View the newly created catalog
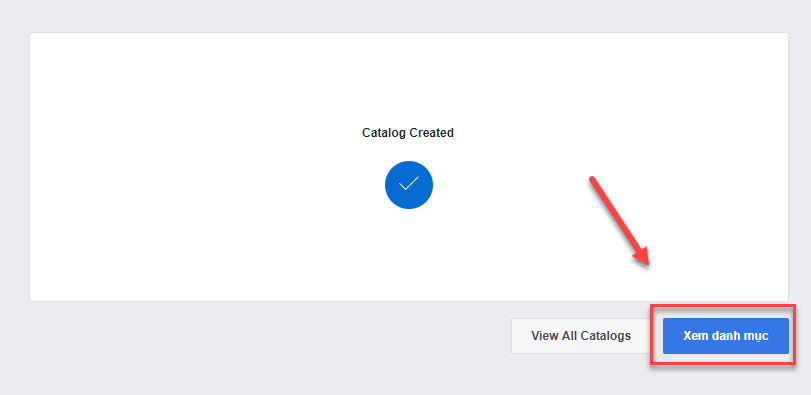The width and height of the screenshot is (811, 395). click(726, 336)
